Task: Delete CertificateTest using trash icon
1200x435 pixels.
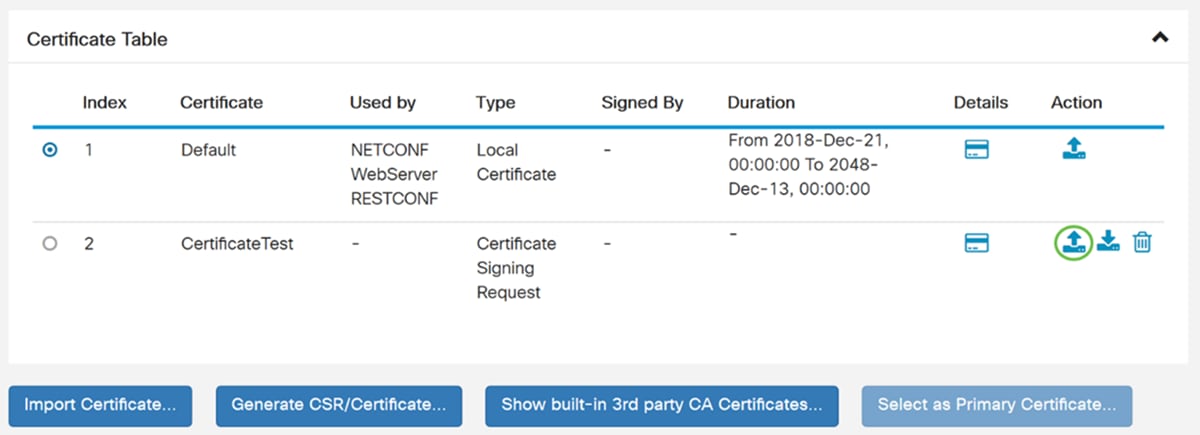Action: [1142, 242]
